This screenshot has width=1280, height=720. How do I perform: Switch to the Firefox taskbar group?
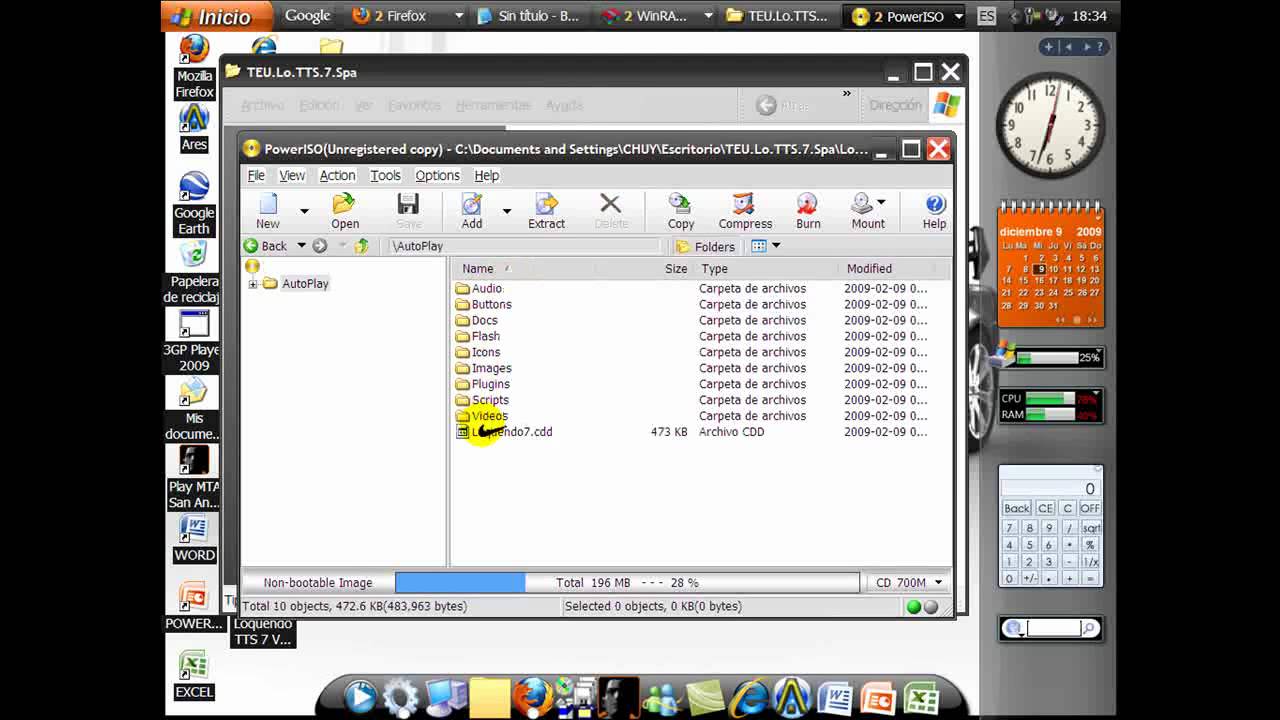coord(407,16)
